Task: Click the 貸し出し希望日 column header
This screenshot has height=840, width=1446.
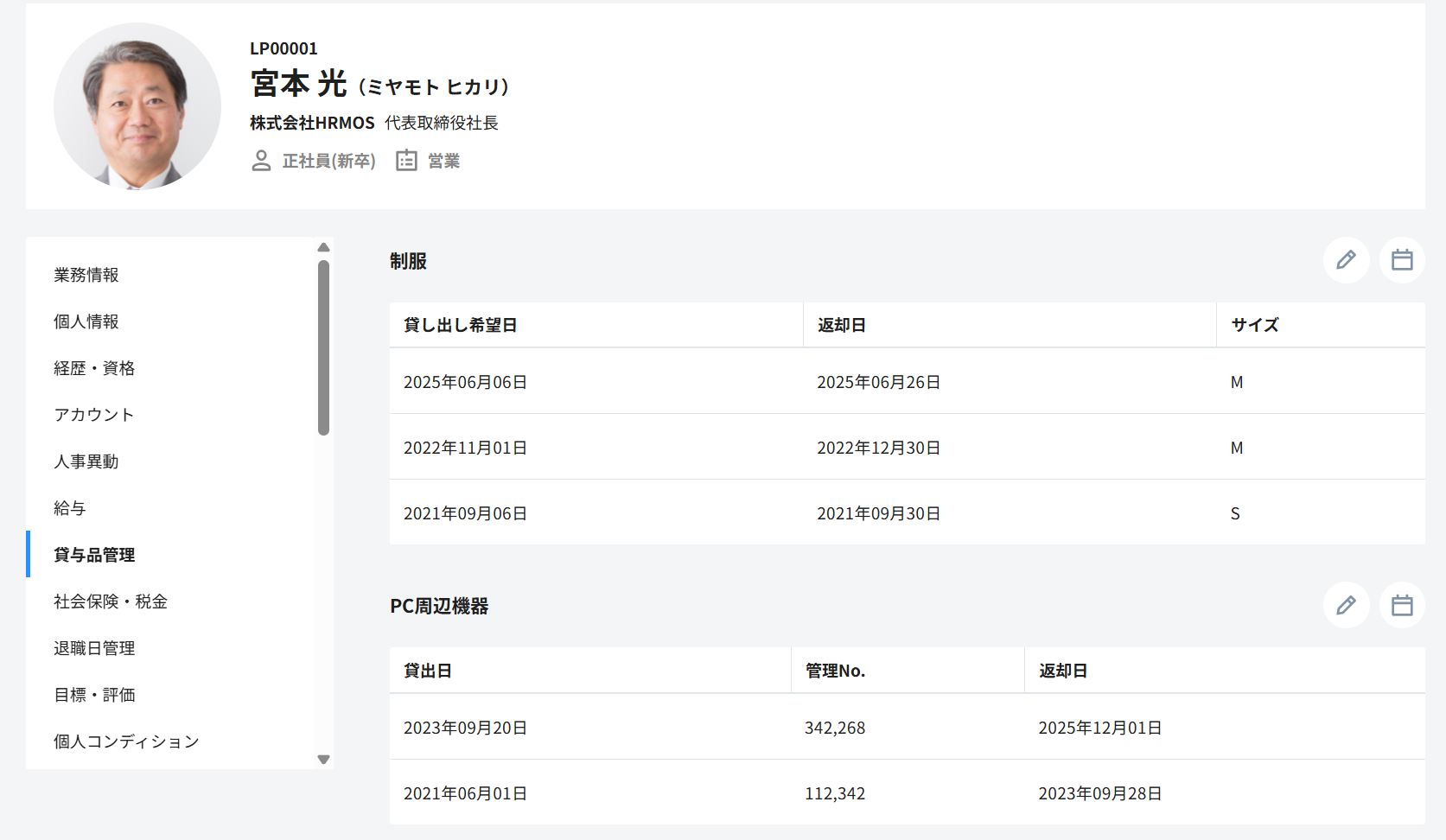Action: coord(461,325)
